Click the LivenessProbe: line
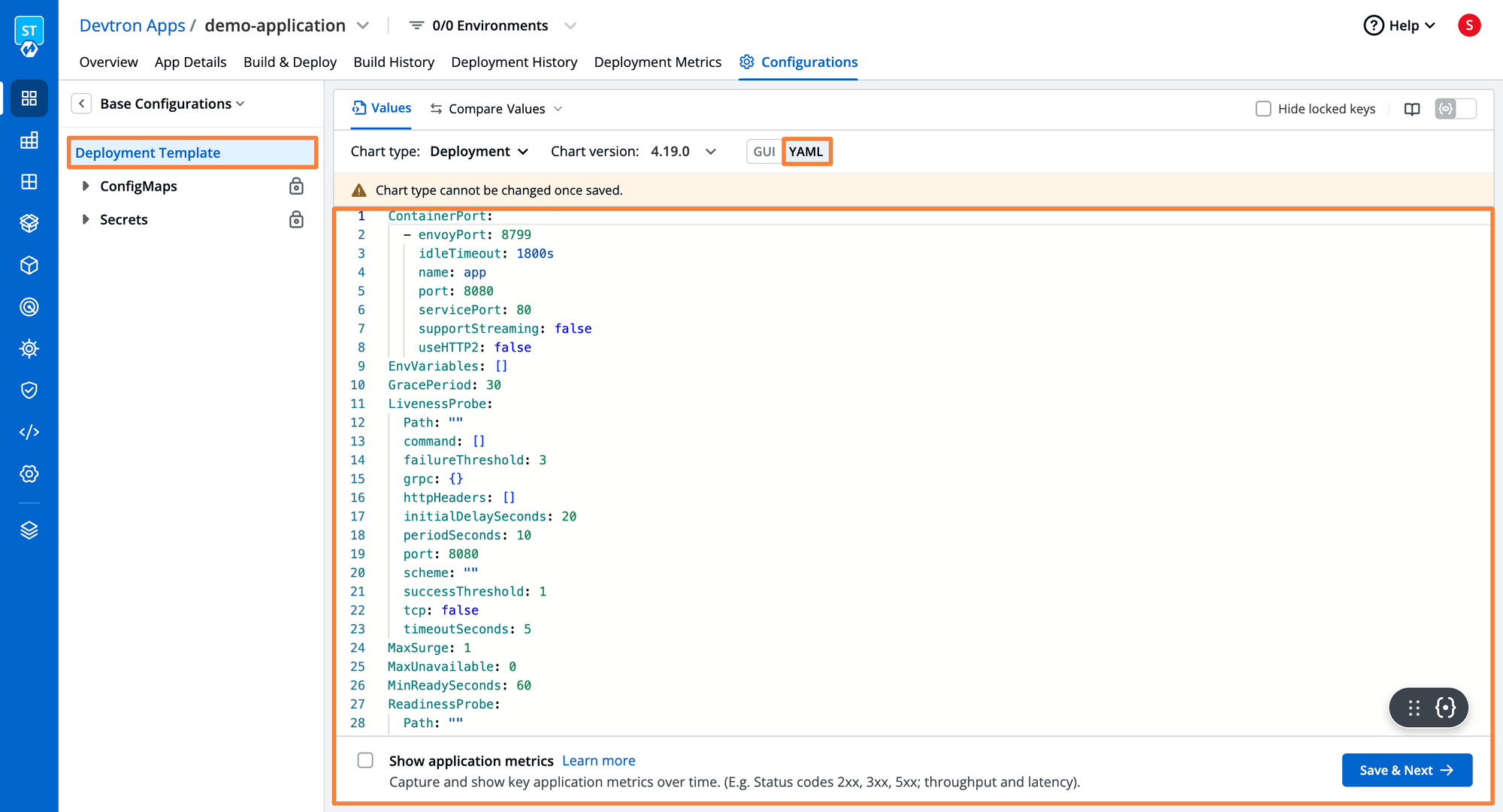Viewport: 1503px width, 812px height. pyautogui.click(x=440, y=403)
